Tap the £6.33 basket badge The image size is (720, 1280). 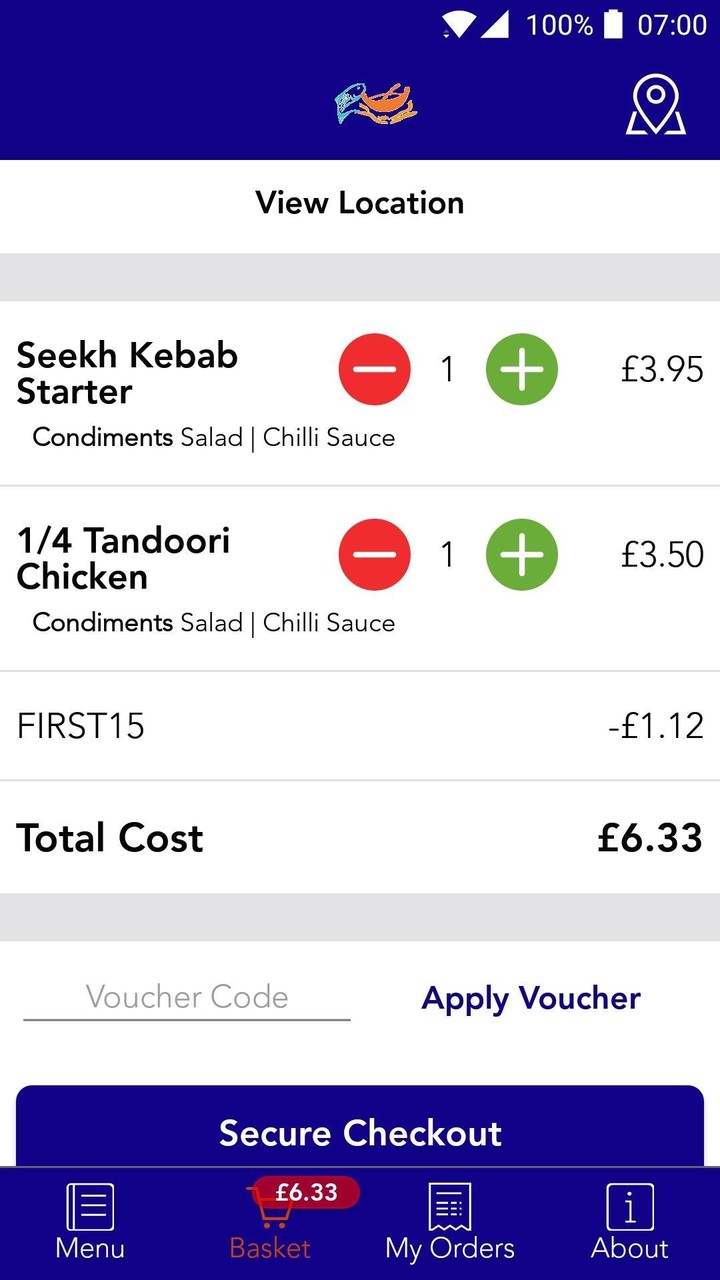tap(307, 1192)
